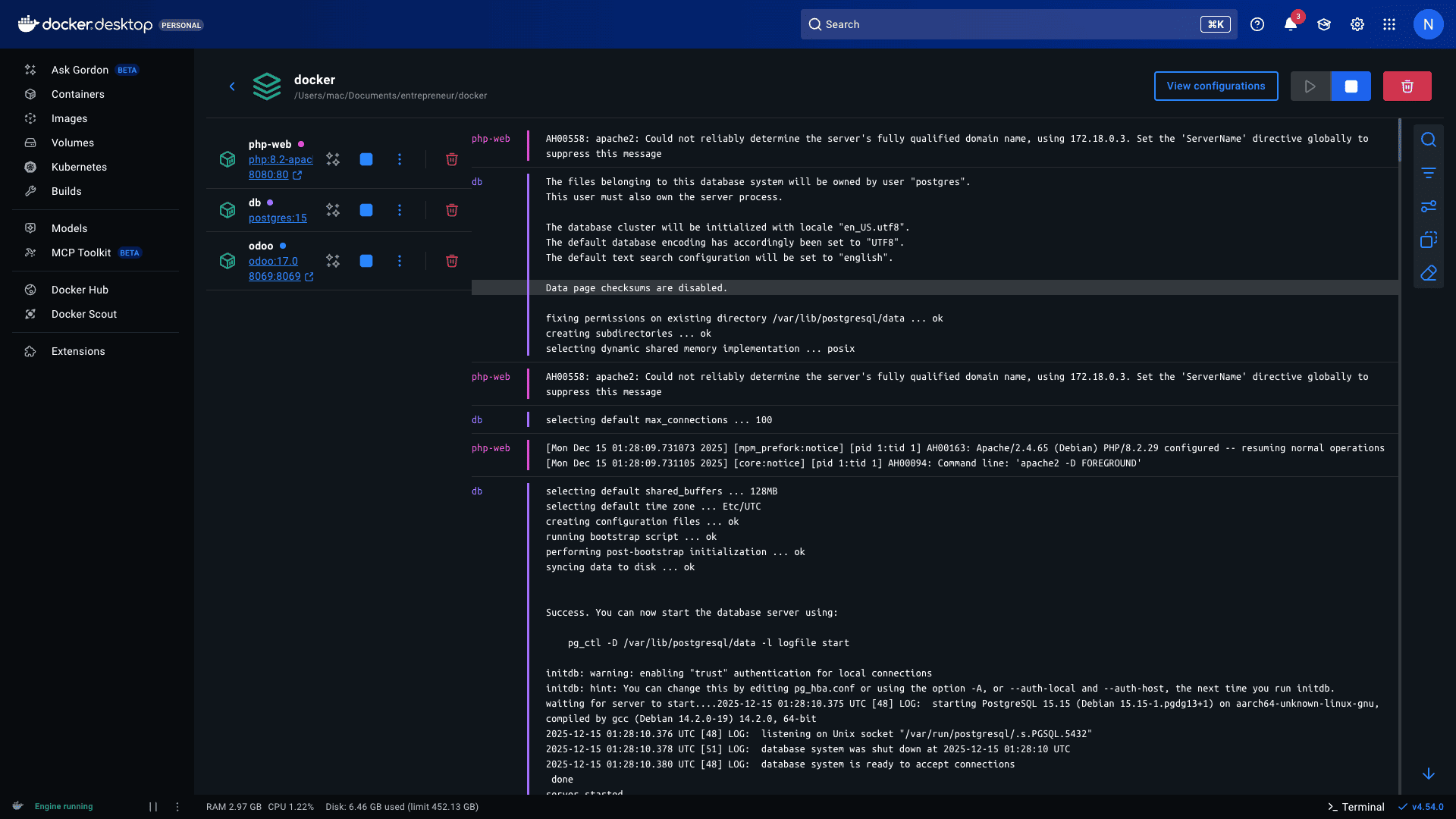Open Docker Desktop settings gear
This screenshot has width=1456, height=819.
coord(1357,24)
